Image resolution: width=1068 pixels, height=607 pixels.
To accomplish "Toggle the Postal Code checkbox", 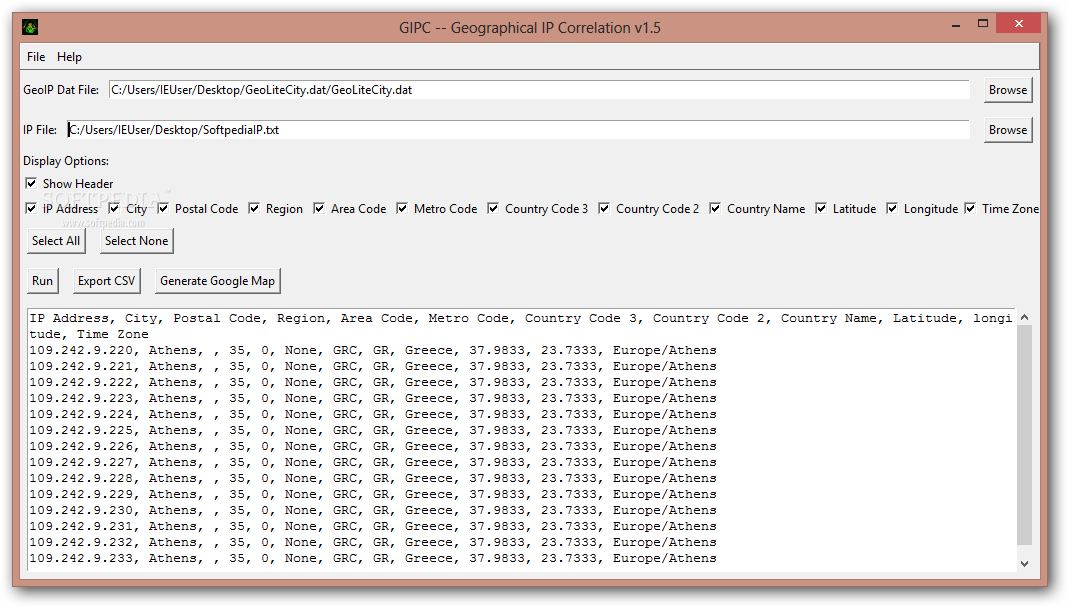I will coord(163,208).
